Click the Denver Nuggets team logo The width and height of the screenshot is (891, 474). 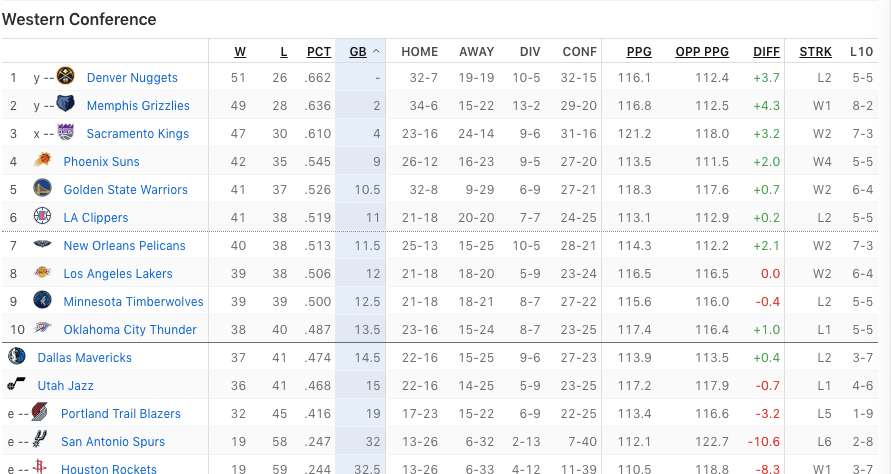[67, 78]
